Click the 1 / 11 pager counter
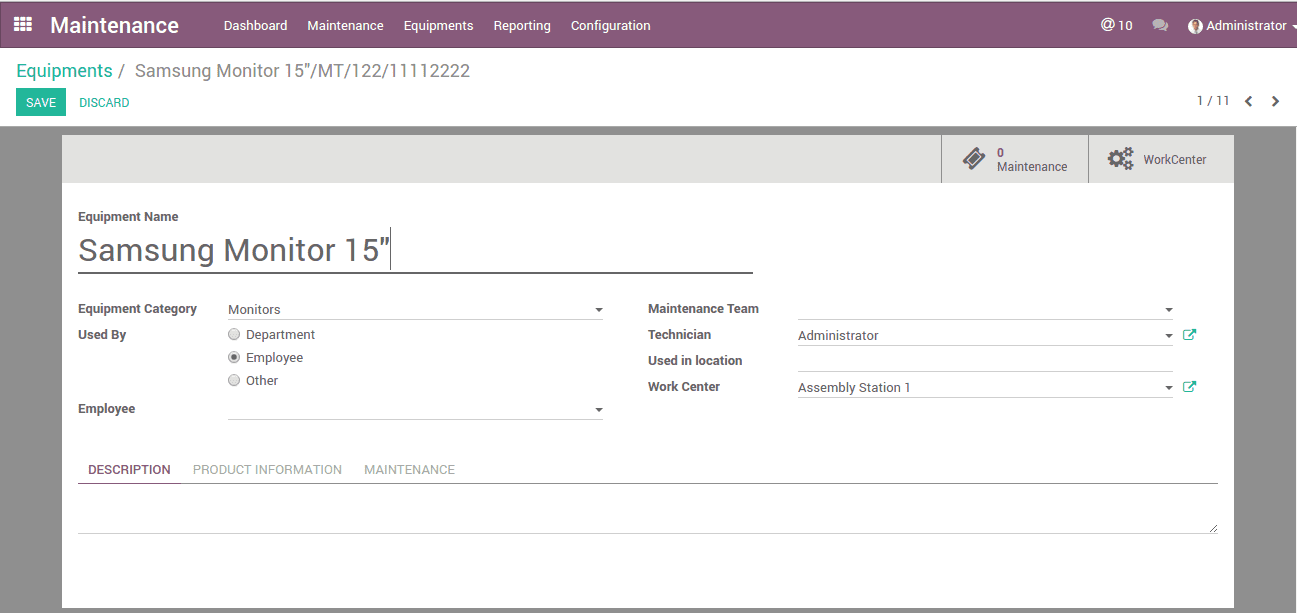Screen dimensions: 1297x613 coord(1213,101)
